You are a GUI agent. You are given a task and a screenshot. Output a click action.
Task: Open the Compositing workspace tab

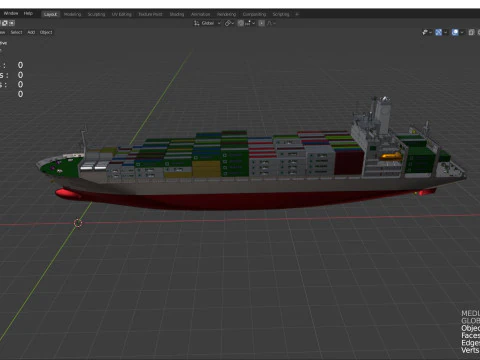254,14
